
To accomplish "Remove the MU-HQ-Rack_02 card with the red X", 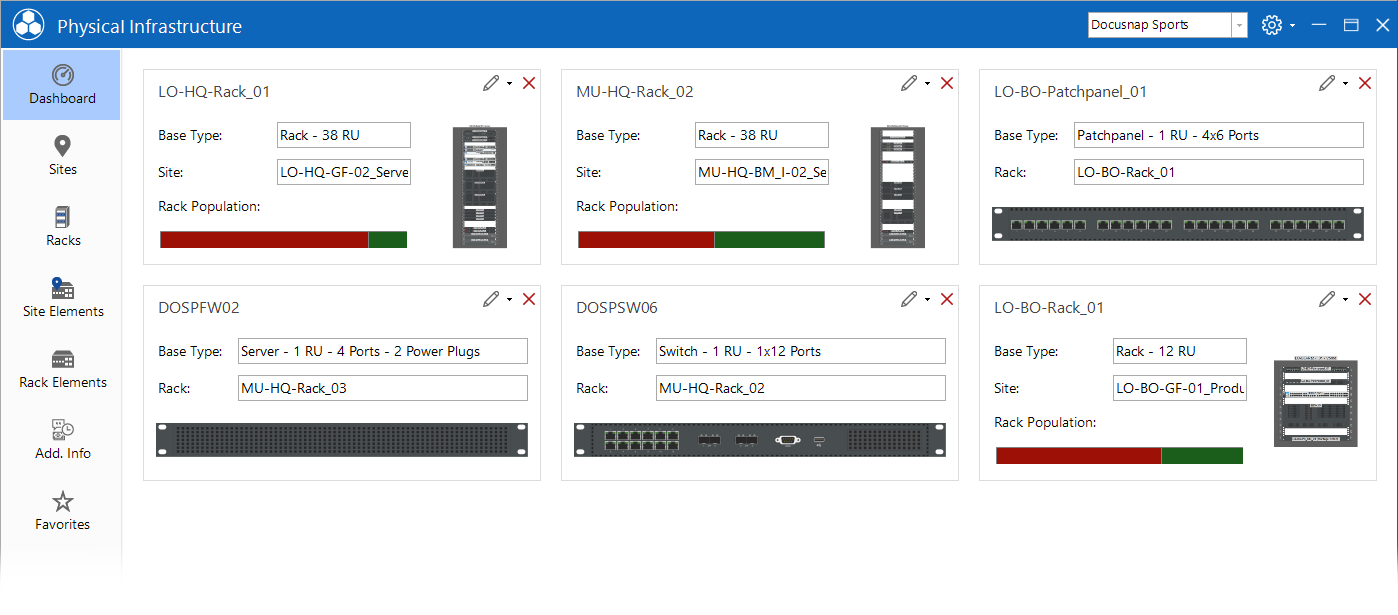I will [x=947, y=83].
